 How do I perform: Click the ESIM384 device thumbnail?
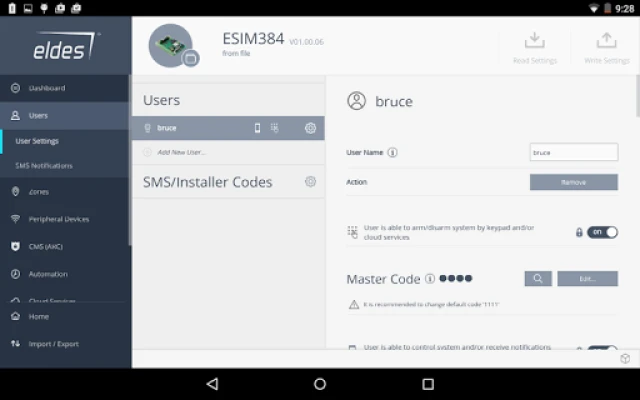[x=172, y=45]
